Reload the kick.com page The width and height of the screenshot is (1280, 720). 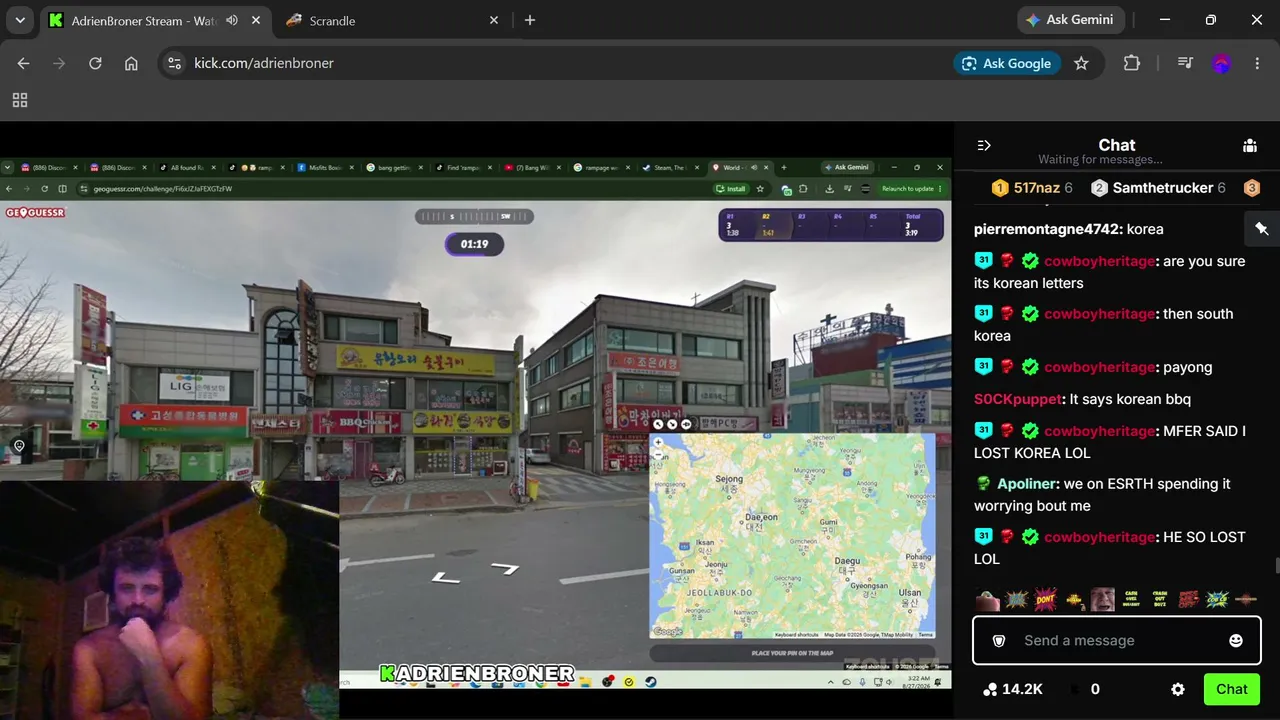click(95, 63)
